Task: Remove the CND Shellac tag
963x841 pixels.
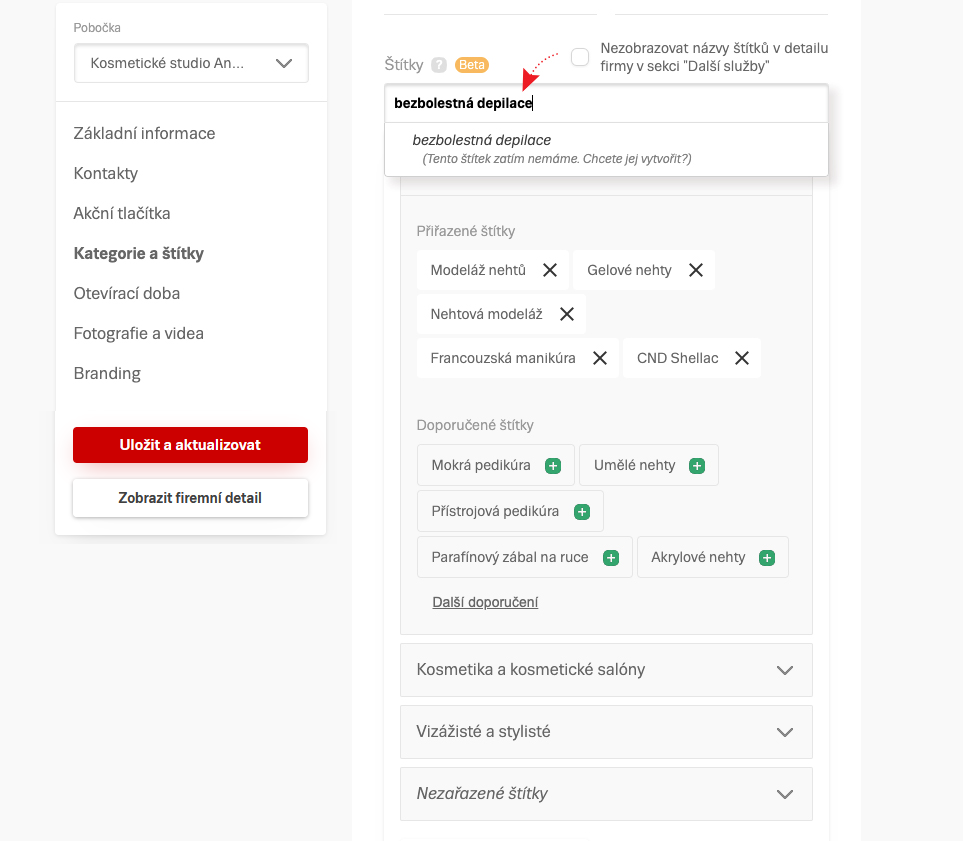Action: 742,358
